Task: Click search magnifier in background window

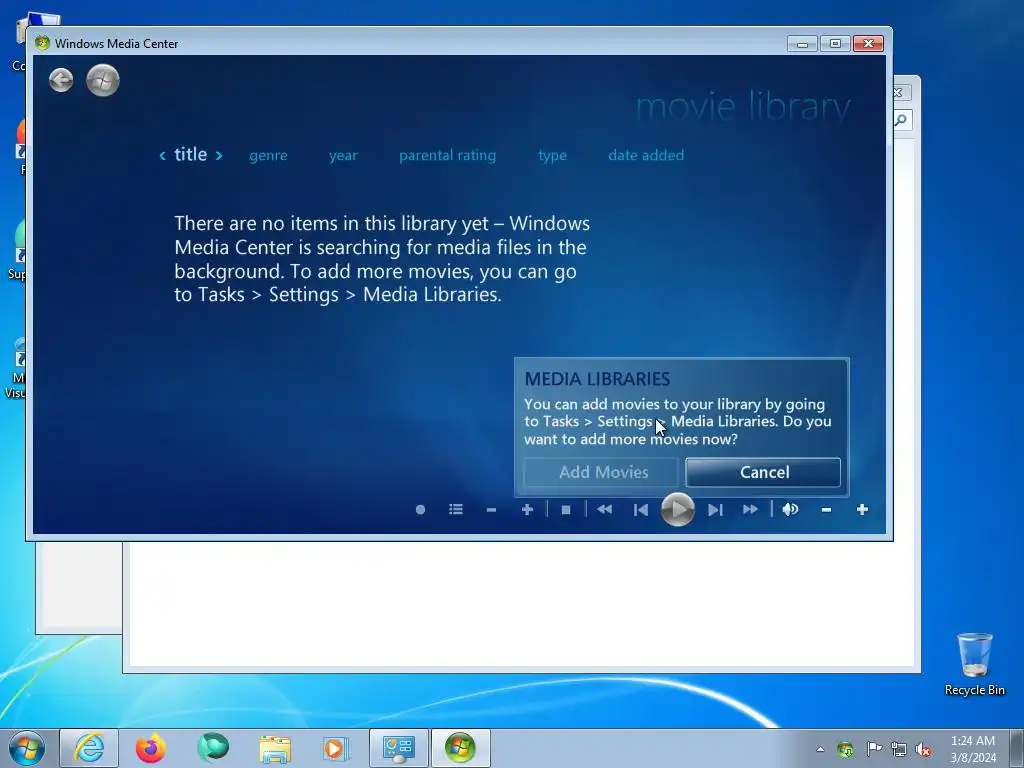Action: pyautogui.click(x=902, y=120)
